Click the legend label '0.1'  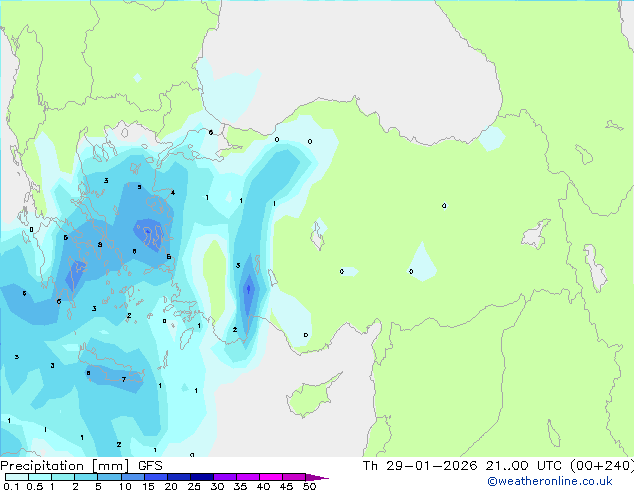tap(11, 486)
